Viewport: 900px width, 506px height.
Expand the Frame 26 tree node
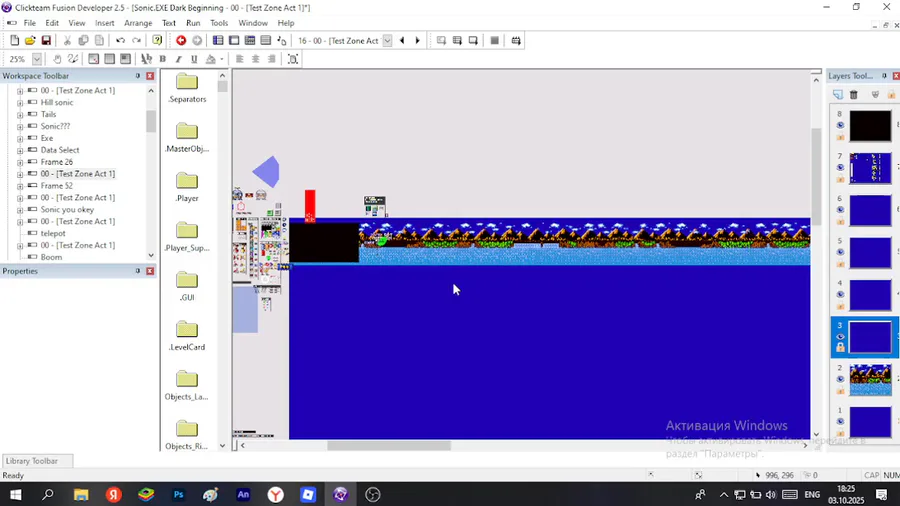[x=20, y=162]
